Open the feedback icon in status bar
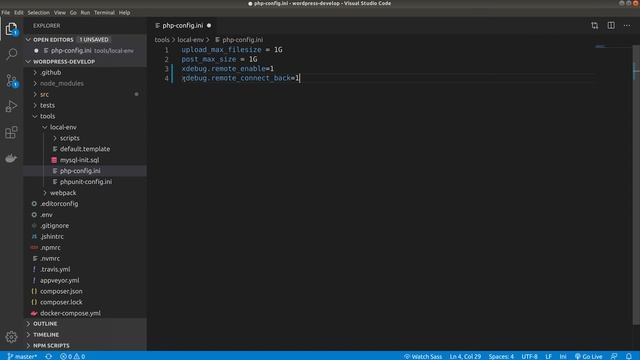This screenshot has width=640, height=360. 614,356
